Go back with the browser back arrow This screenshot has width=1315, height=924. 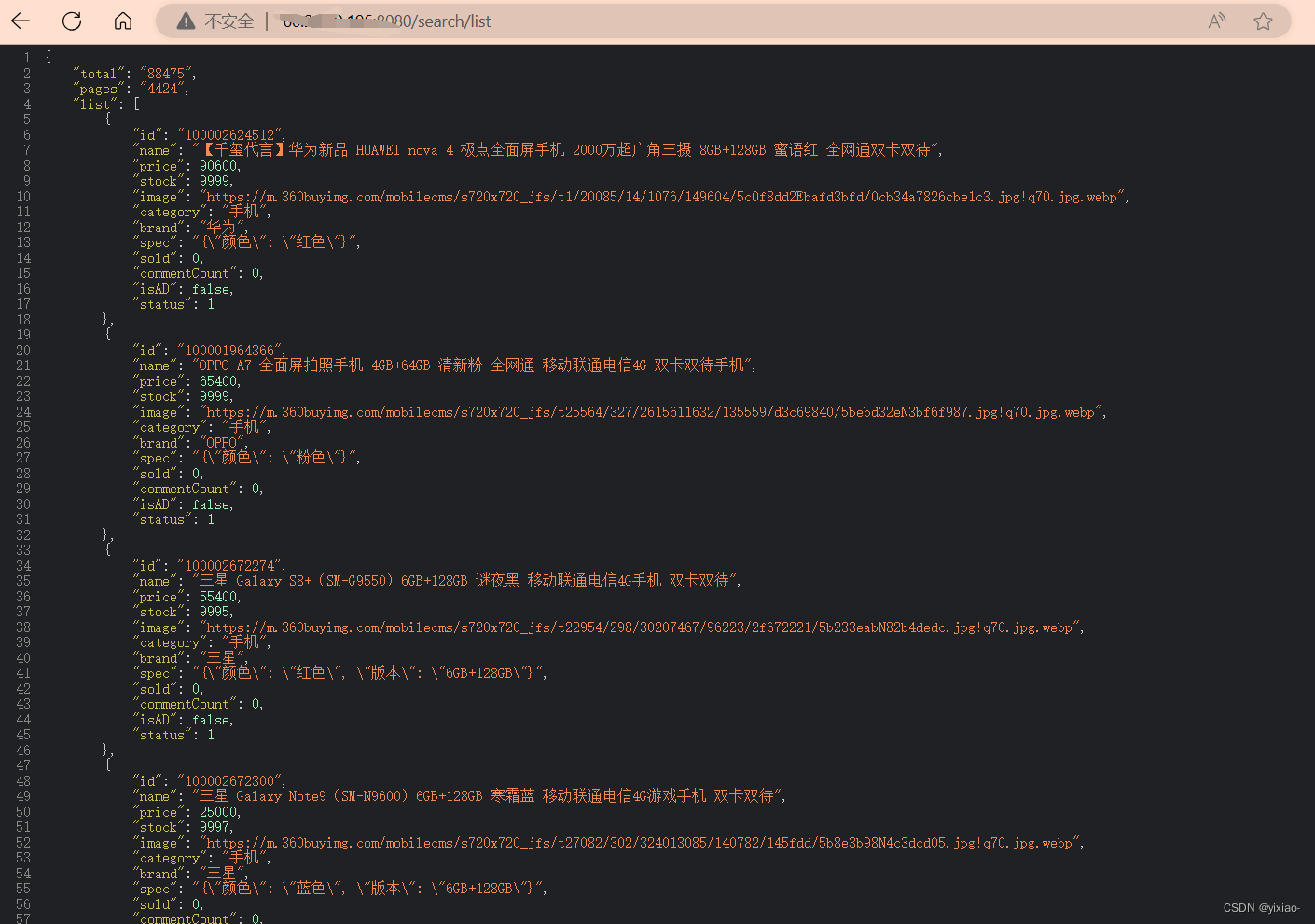pyautogui.click(x=21, y=21)
